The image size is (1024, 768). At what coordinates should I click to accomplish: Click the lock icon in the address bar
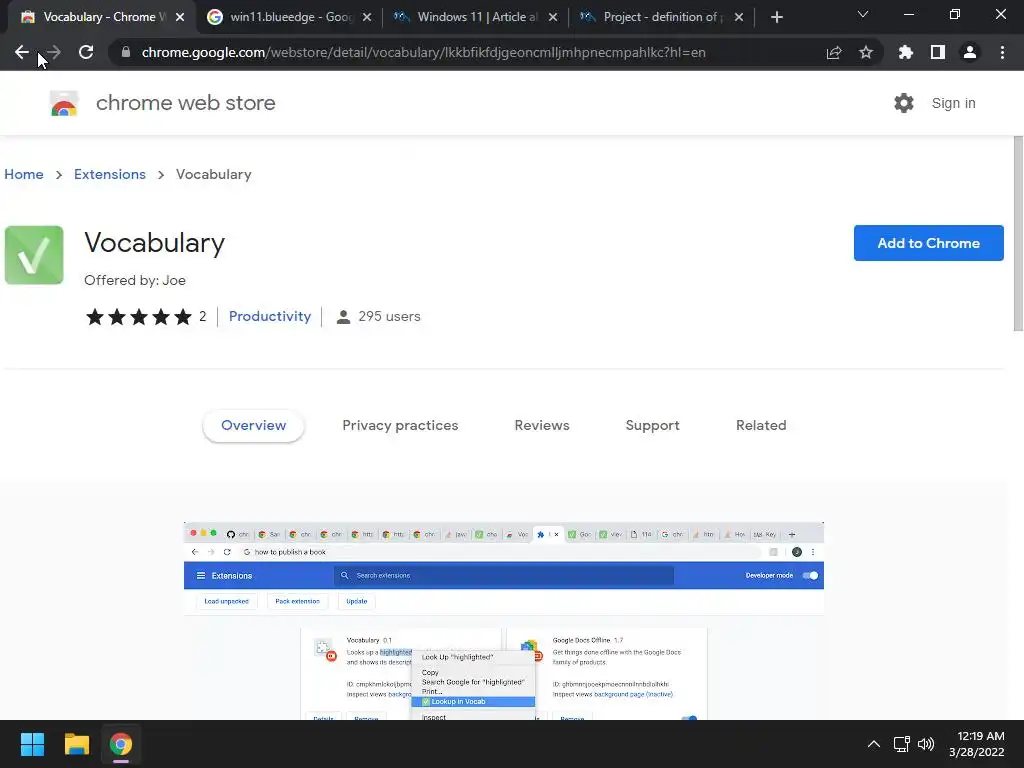tap(126, 52)
